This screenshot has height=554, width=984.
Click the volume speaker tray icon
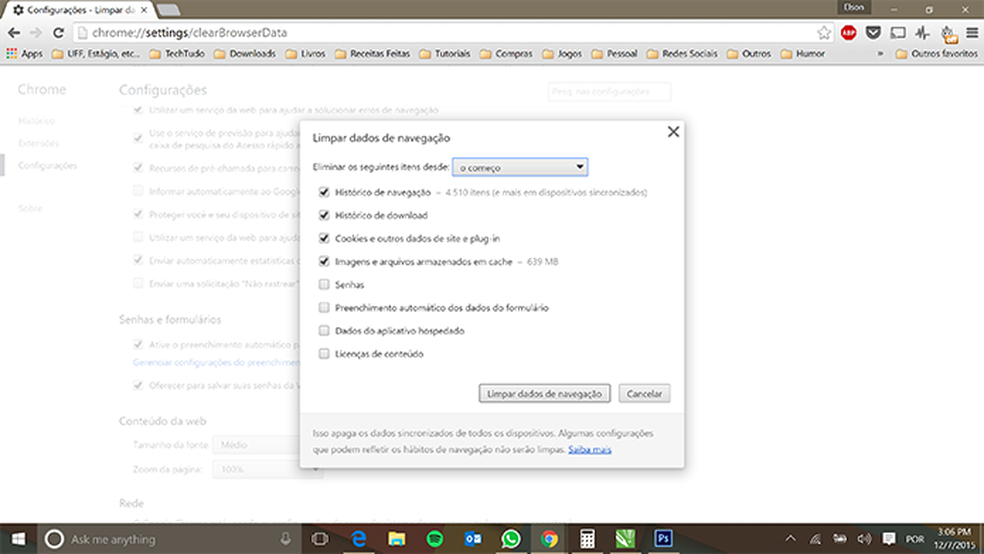(864, 539)
